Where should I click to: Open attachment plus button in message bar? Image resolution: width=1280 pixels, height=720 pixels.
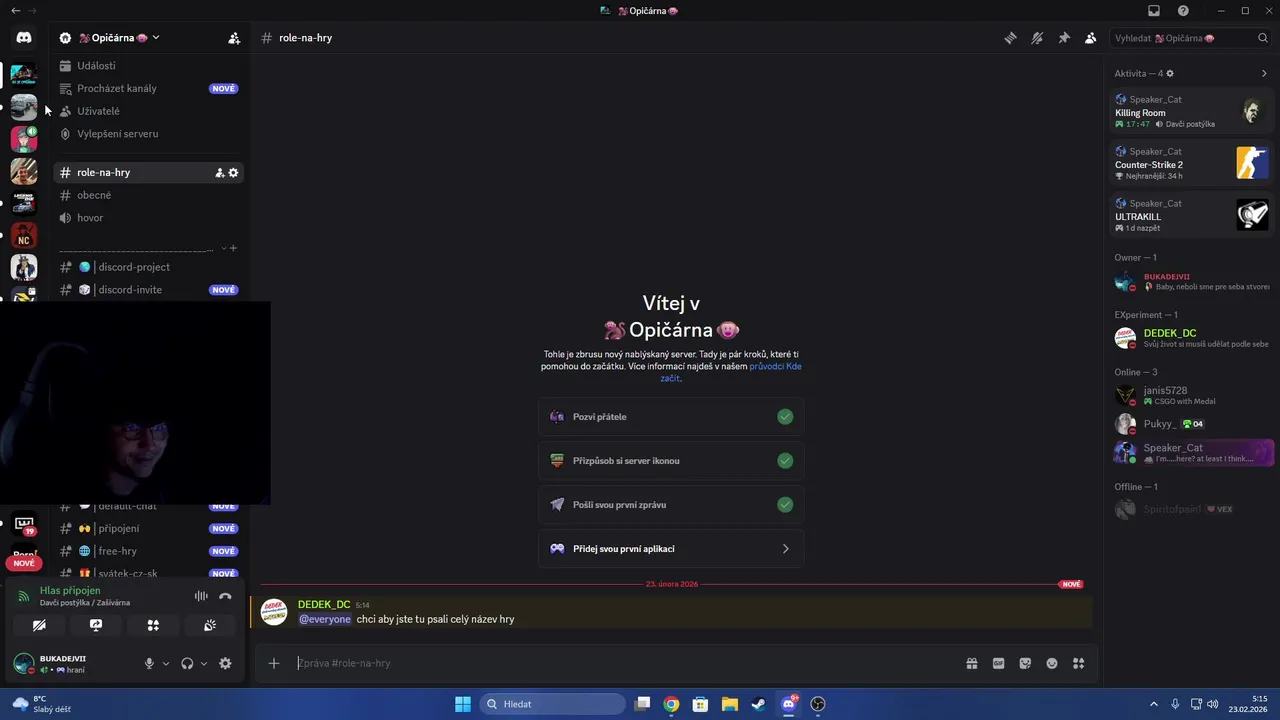(274, 663)
